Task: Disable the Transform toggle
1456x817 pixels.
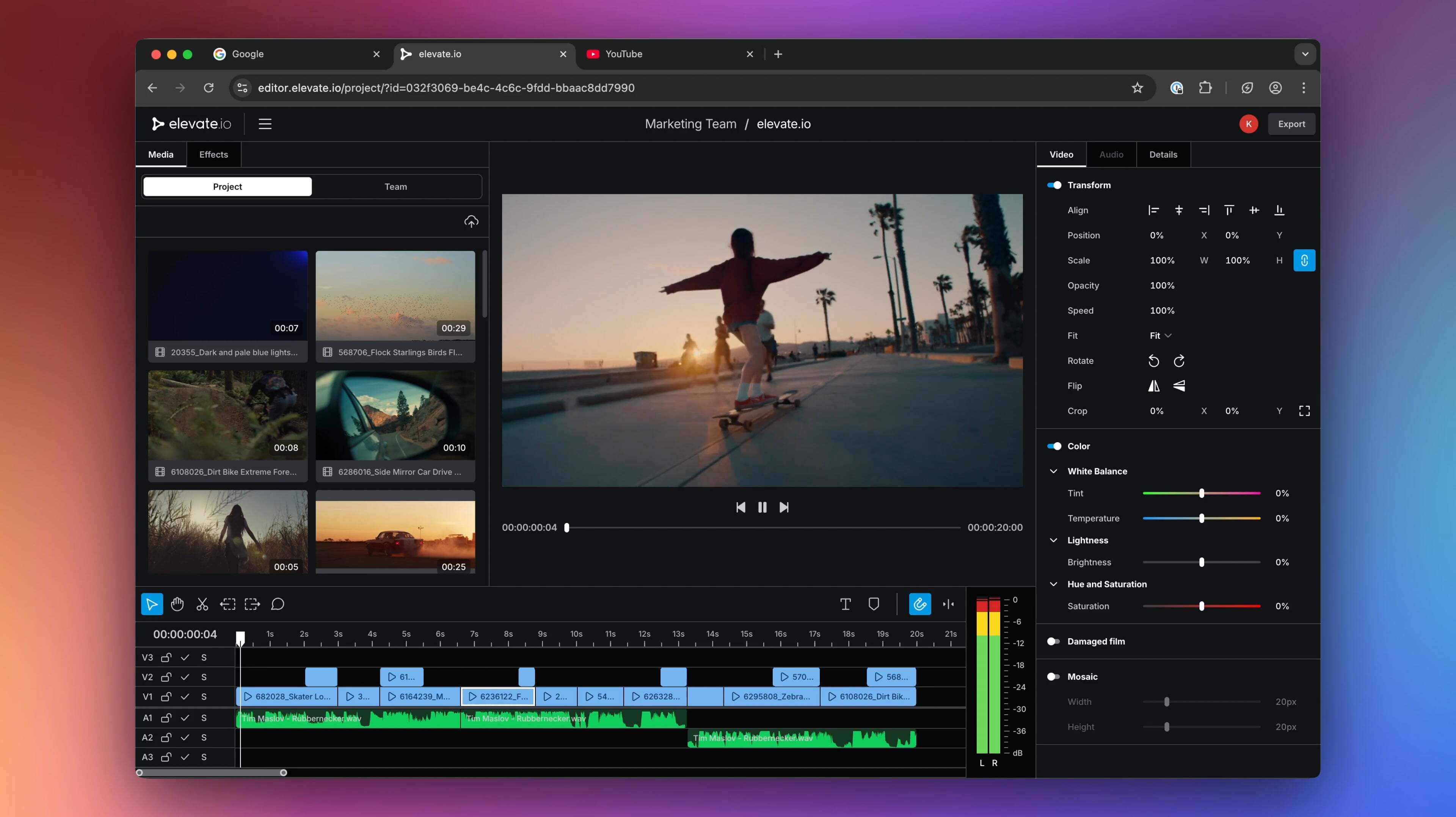Action: (1054, 185)
